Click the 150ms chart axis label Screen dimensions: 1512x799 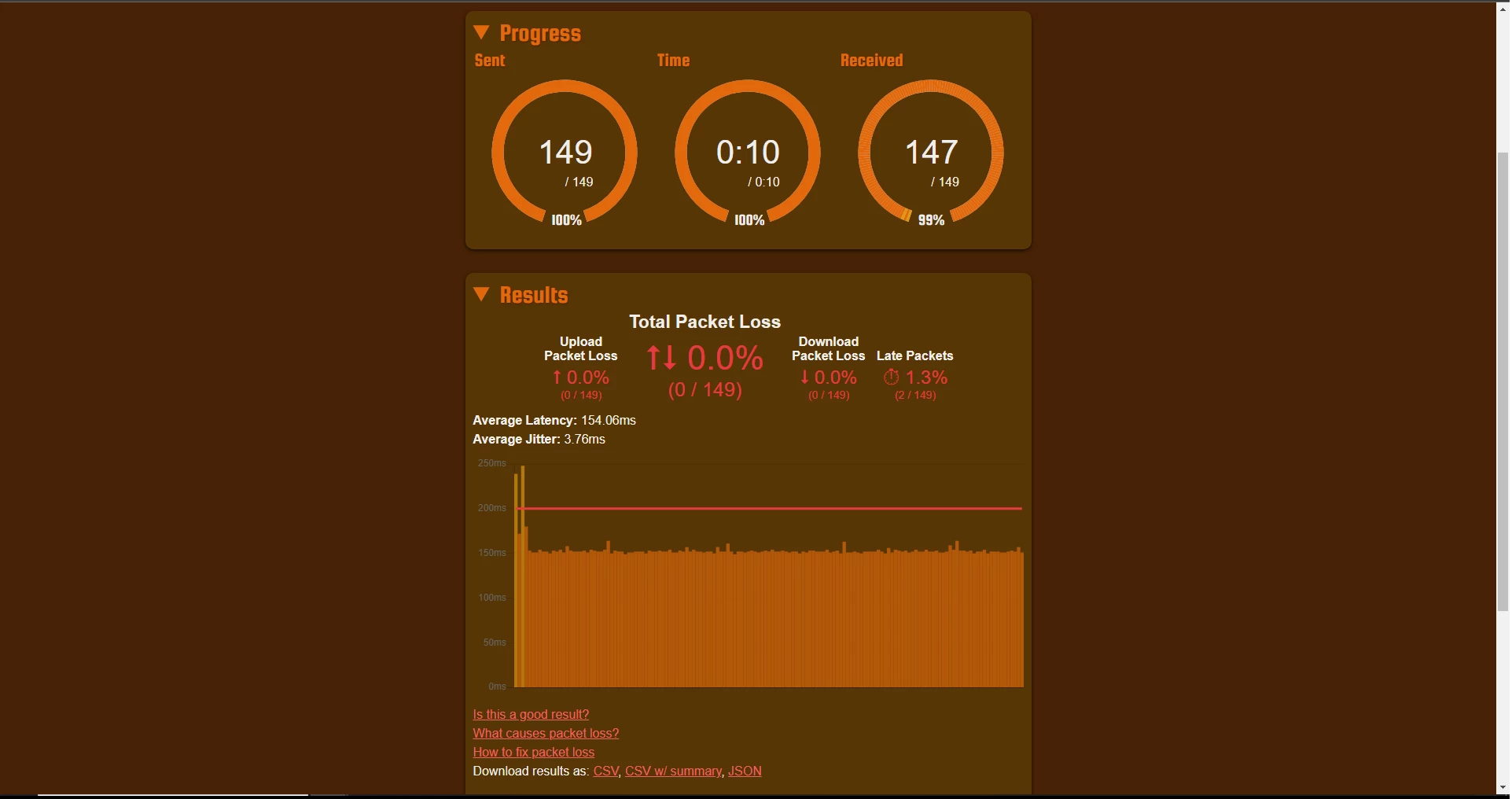[492, 553]
